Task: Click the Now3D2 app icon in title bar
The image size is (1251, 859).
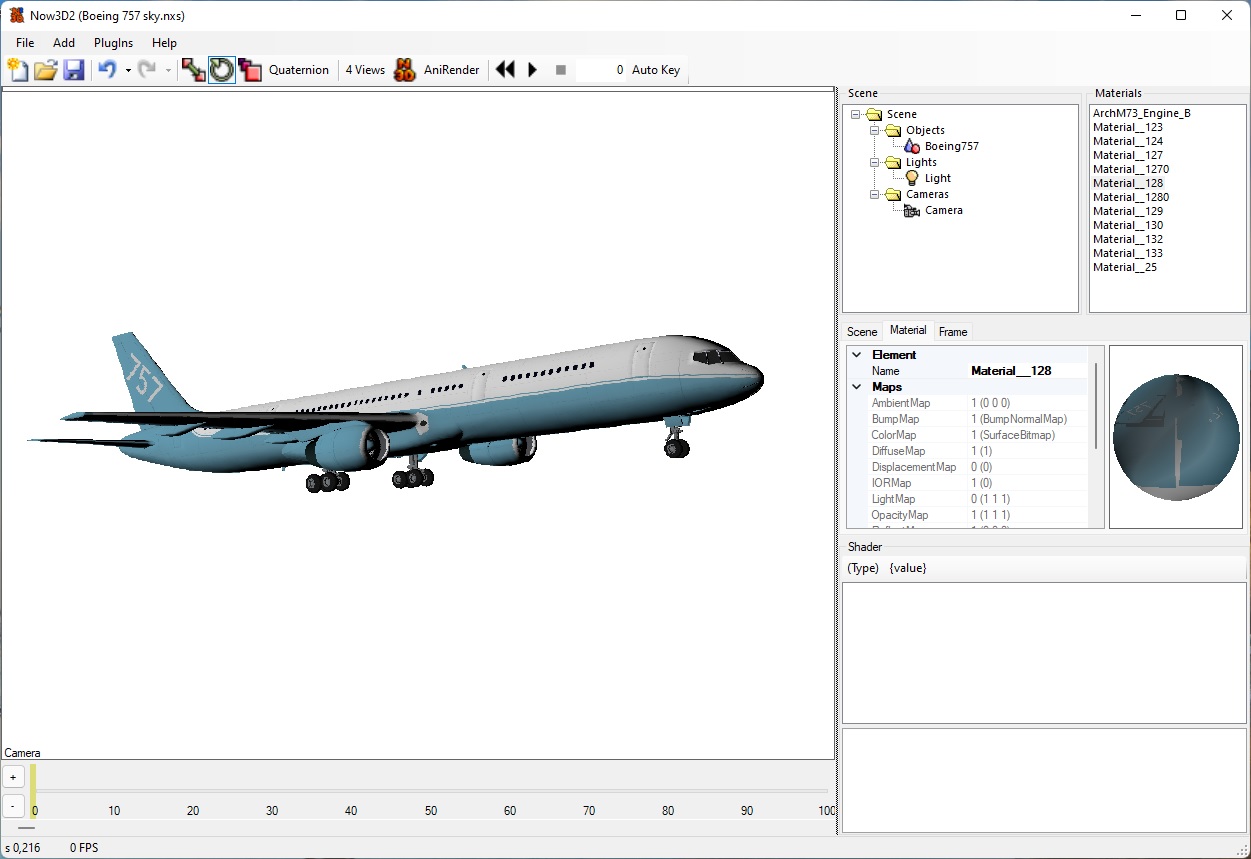Action: pos(17,15)
